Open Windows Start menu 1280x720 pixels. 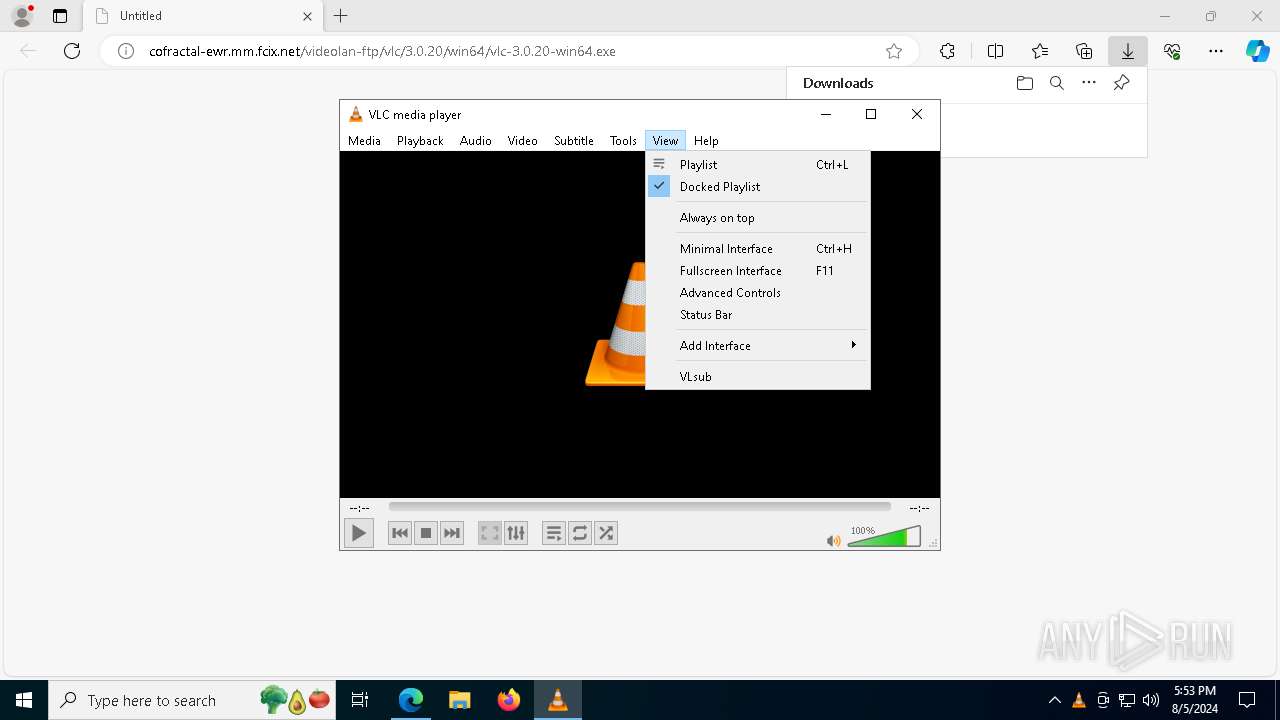pyautogui.click(x=24, y=700)
